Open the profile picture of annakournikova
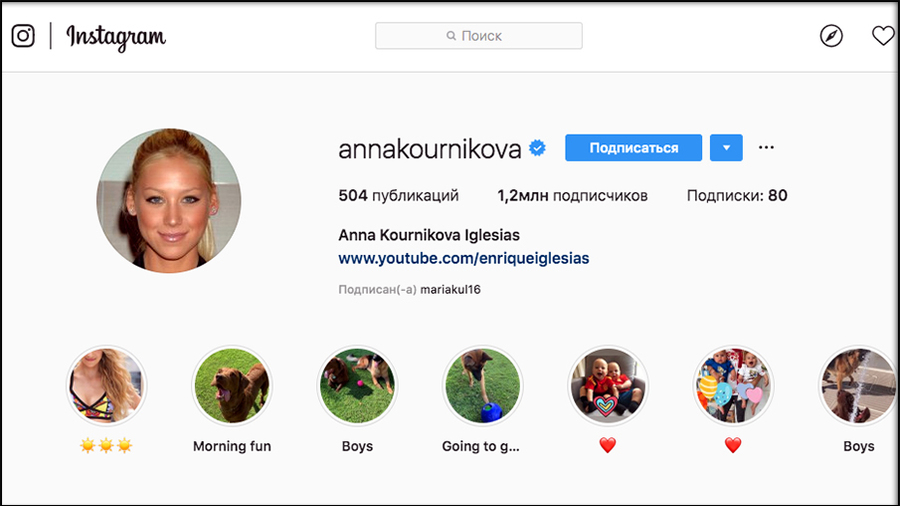900x506 pixels. pos(169,200)
